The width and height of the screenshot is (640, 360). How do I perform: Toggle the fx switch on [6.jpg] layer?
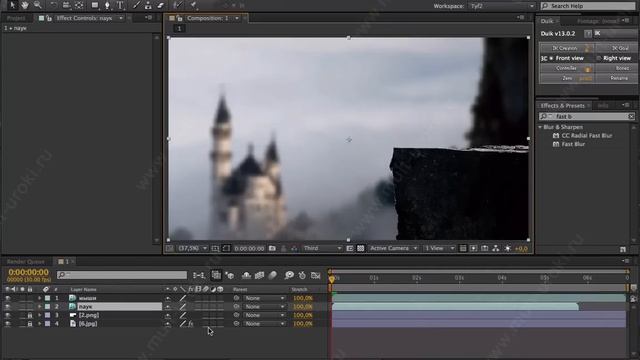(191, 324)
